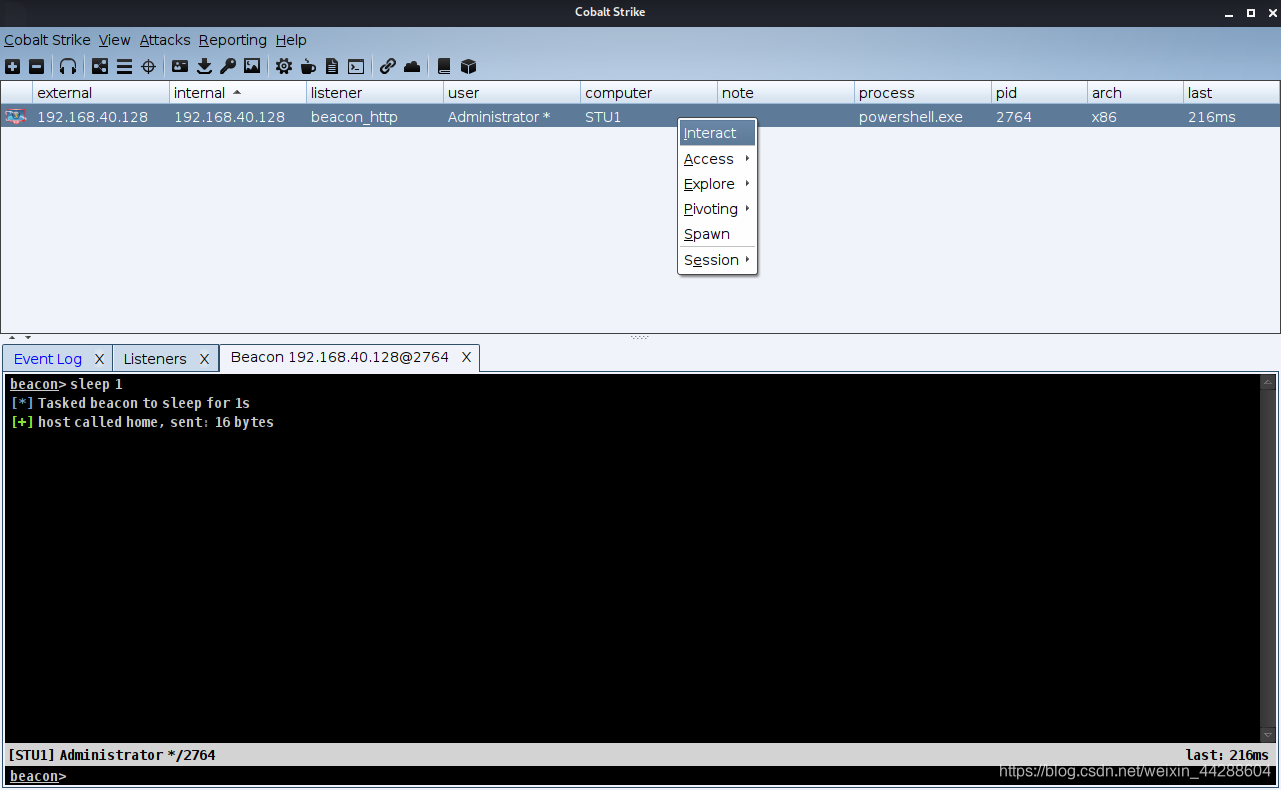The image size is (1281, 790).
Task: Click the host called home log line
Action: click(x=142, y=422)
